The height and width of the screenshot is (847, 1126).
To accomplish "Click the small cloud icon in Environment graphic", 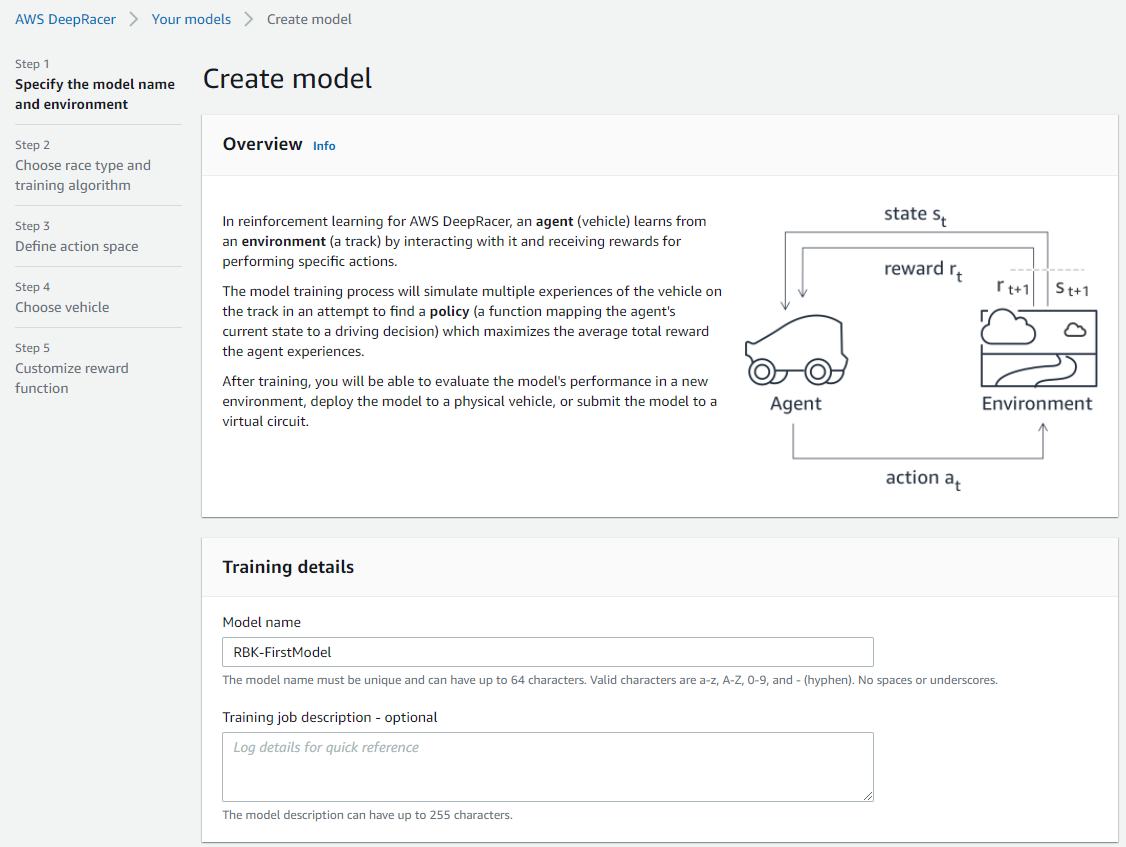I will [x=1075, y=330].
